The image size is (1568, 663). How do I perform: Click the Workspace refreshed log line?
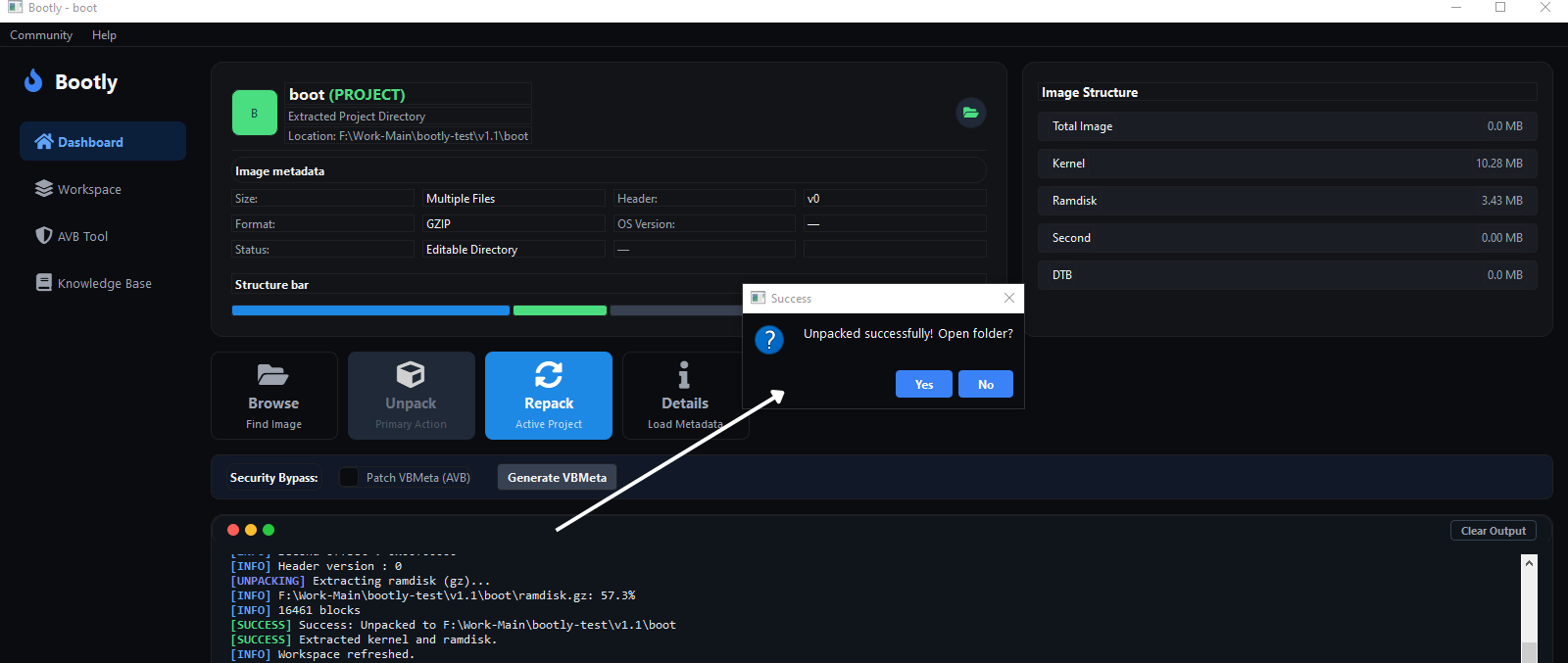322,654
